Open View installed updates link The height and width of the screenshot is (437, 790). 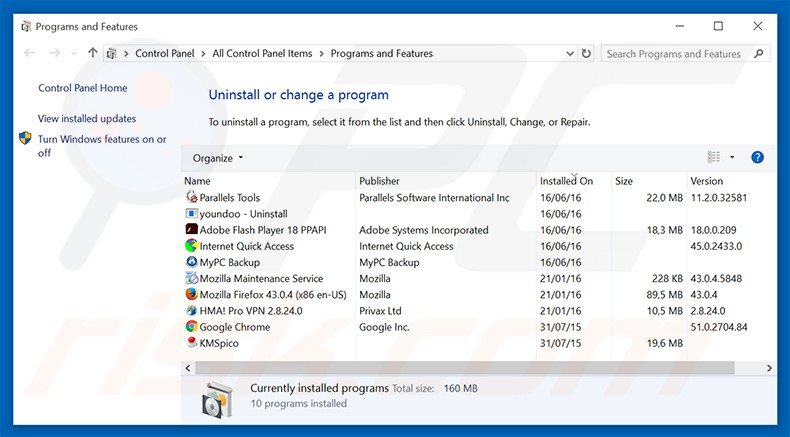tap(87, 118)
